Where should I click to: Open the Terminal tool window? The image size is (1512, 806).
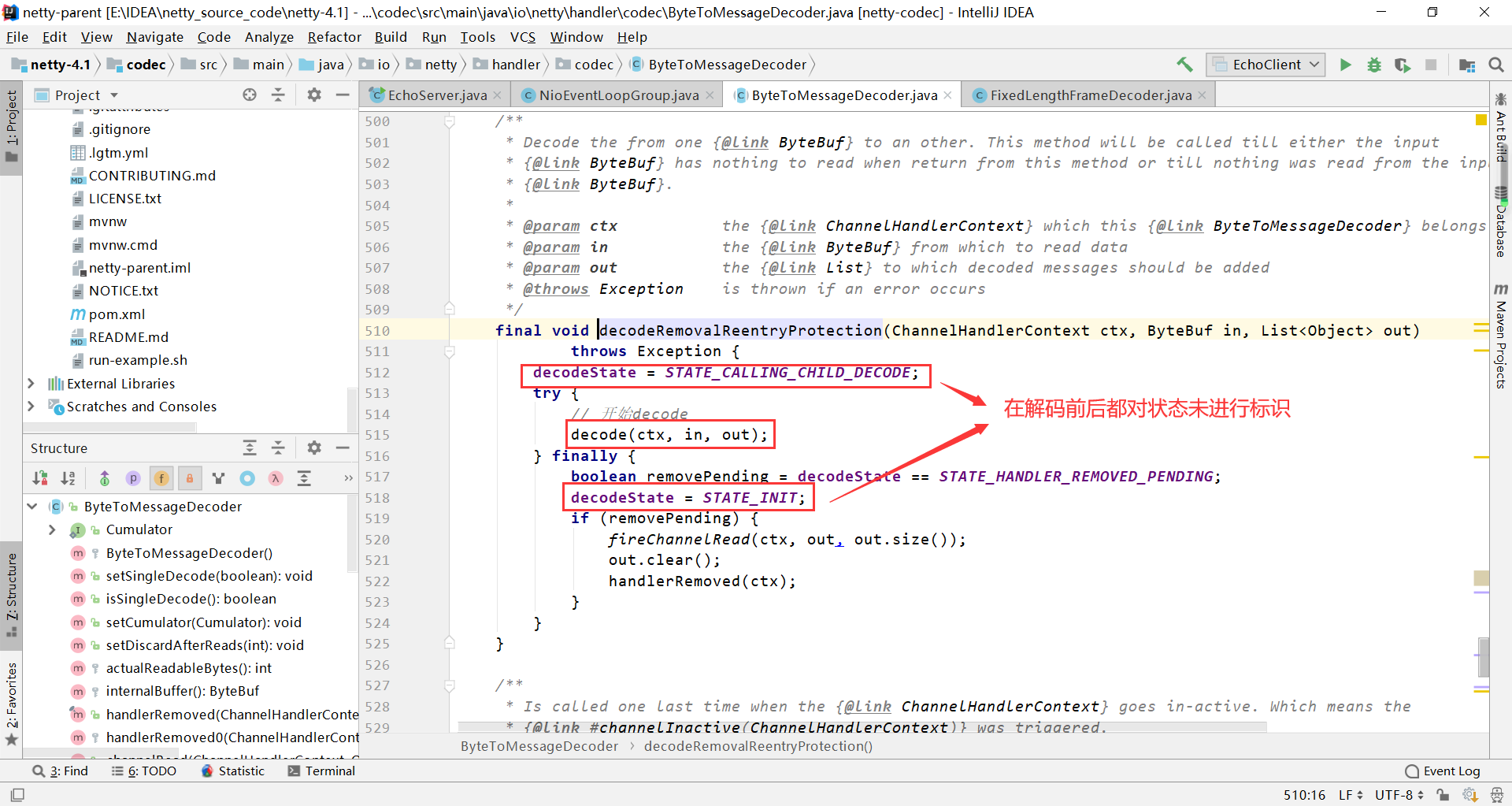click(x=321, y=771)
